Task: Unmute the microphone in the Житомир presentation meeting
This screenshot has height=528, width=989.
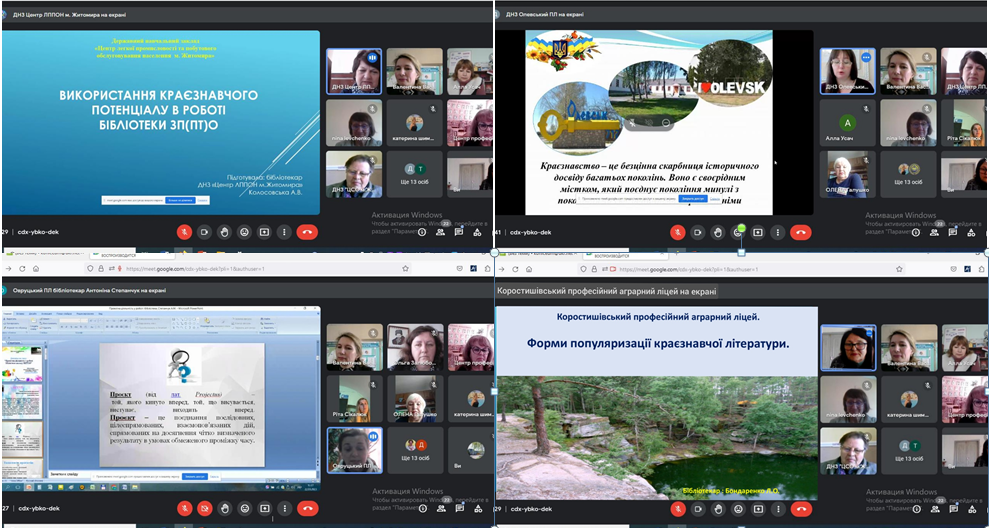Action: coord(184,231)
